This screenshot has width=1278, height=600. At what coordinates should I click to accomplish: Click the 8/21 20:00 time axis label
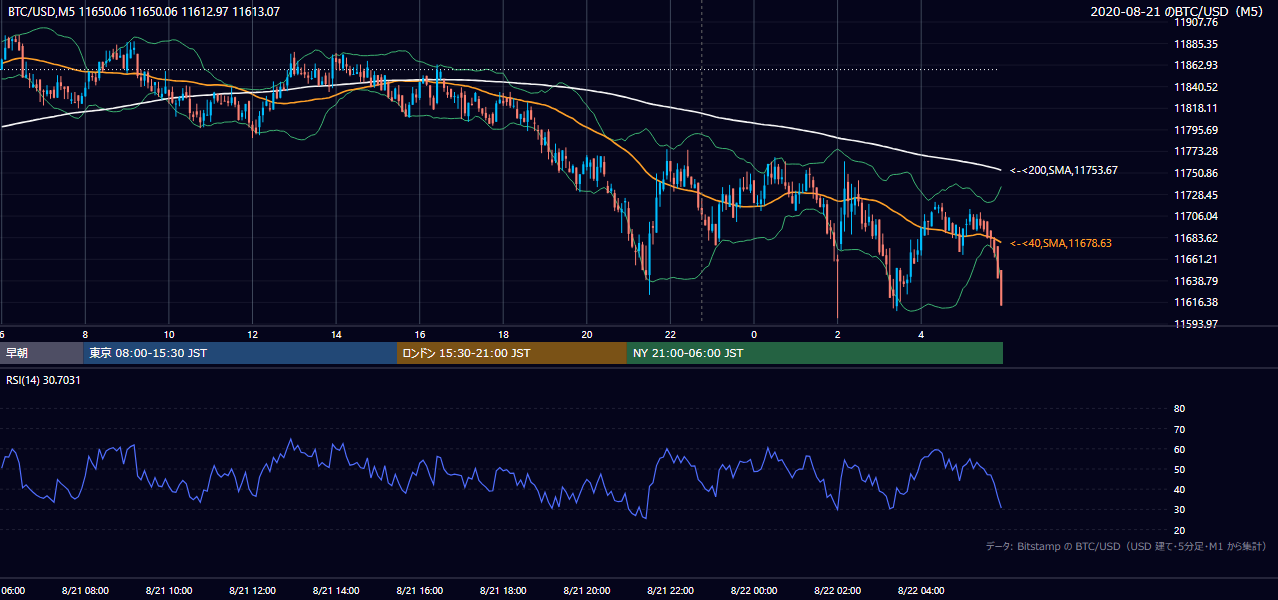587,591
